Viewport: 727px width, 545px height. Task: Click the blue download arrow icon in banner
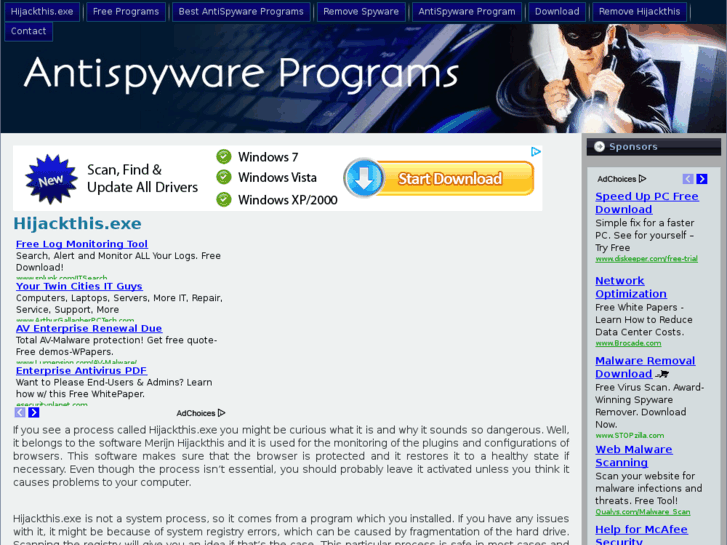364,178
